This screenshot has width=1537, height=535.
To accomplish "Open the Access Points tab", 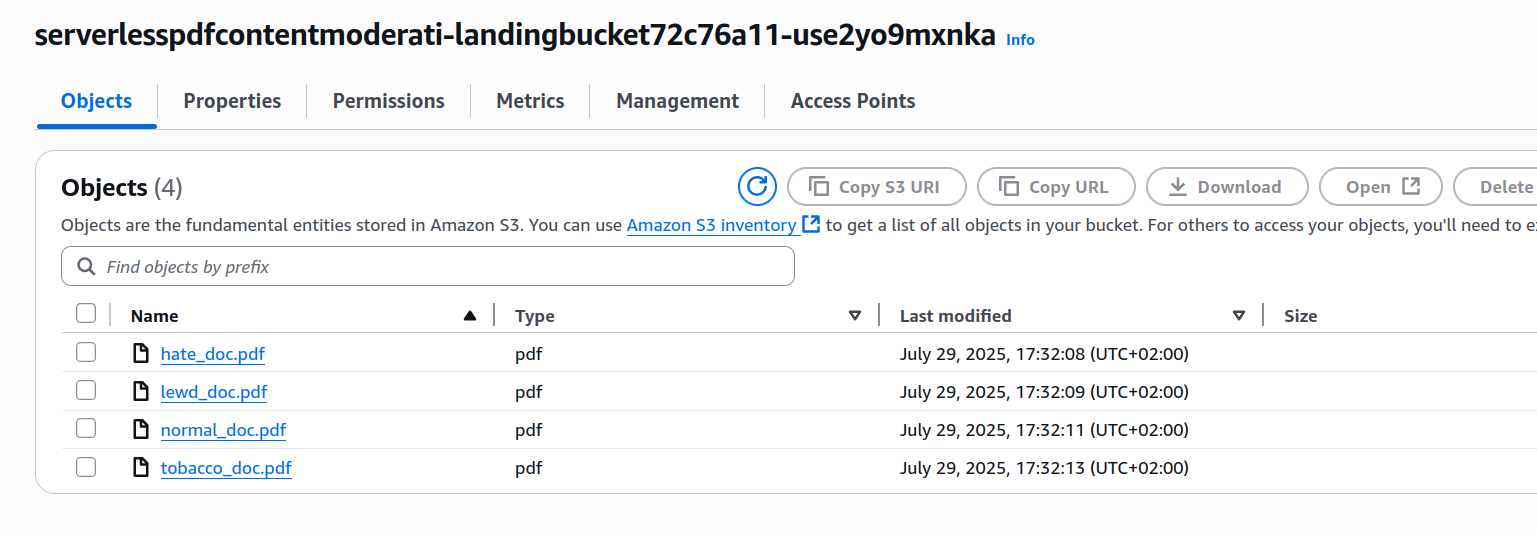I will click(x=853, y=101).
